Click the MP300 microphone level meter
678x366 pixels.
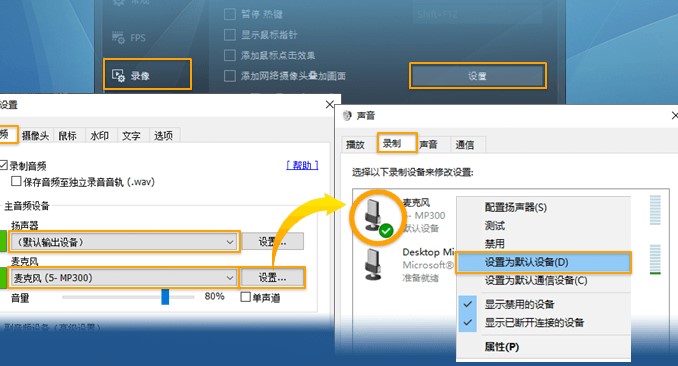tap(655, 210)
